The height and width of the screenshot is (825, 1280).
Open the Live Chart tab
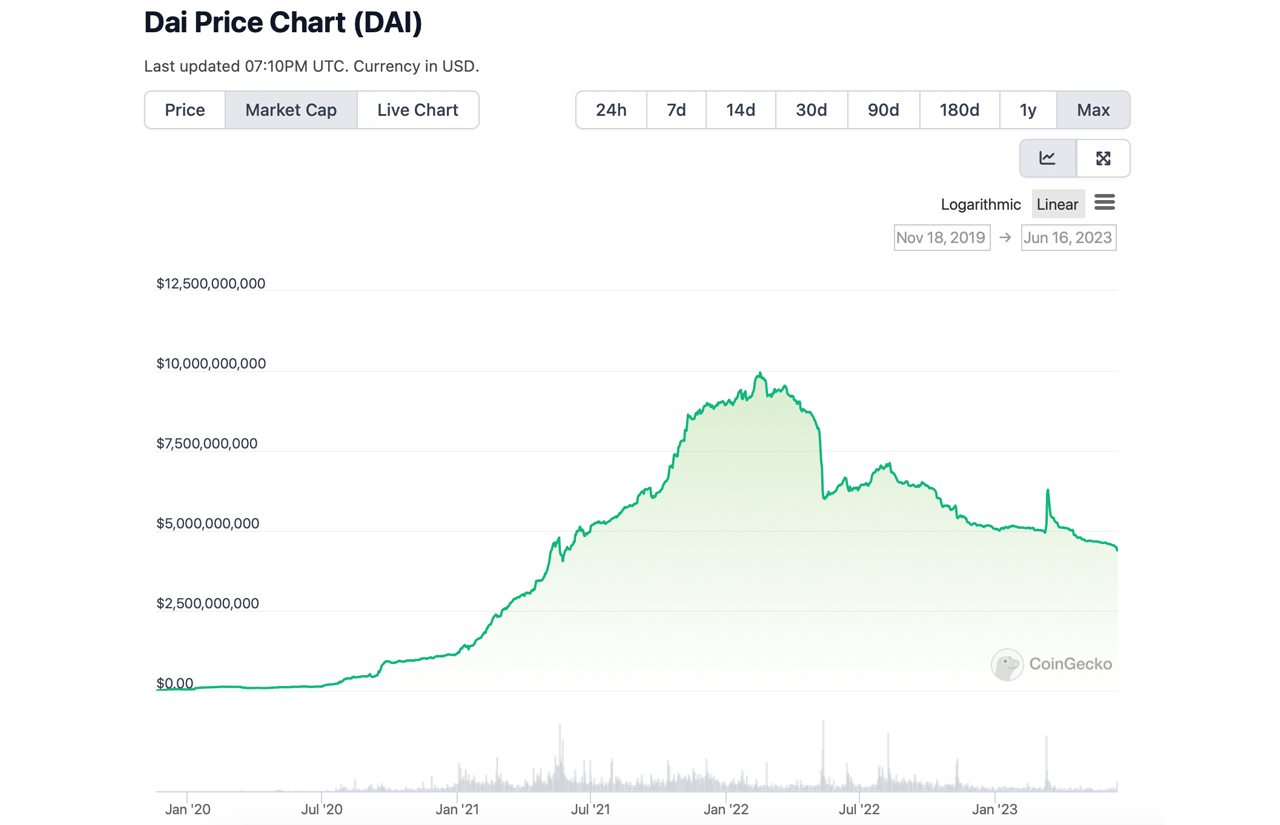tap(418, 110)
